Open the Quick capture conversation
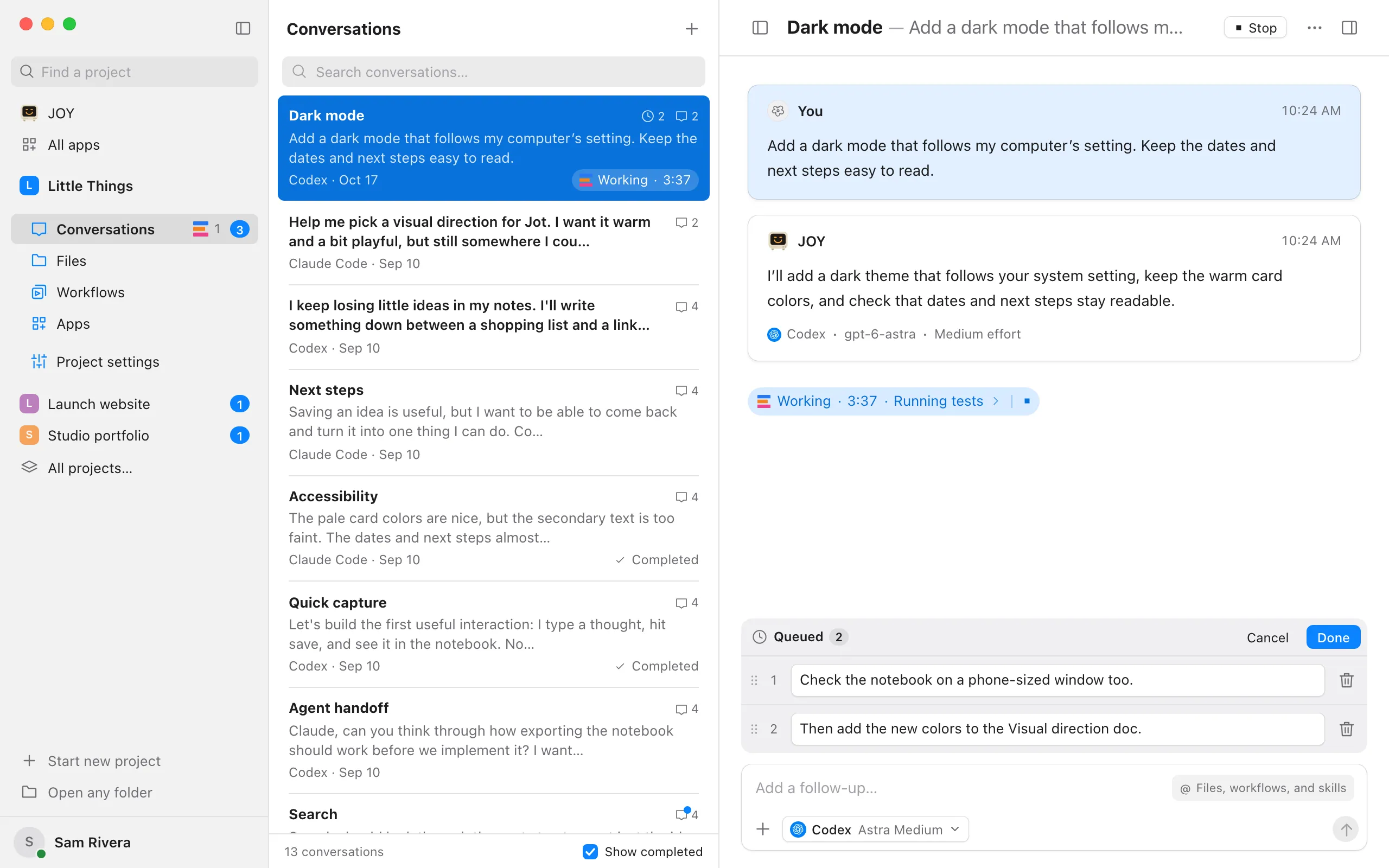This screenshot has height=868, width=1389. click(x=494, y=634)
